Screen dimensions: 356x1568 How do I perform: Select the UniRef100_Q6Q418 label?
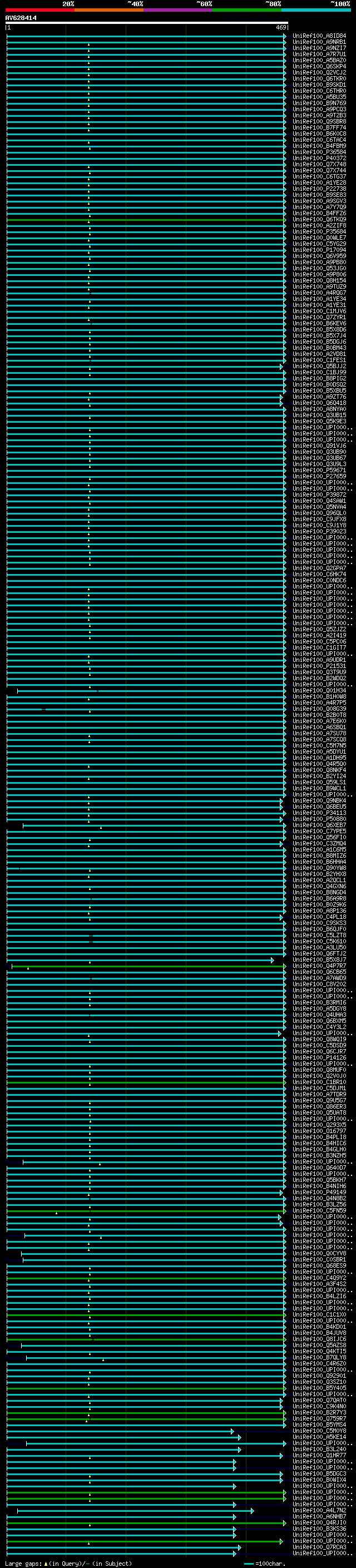[319, 403]
